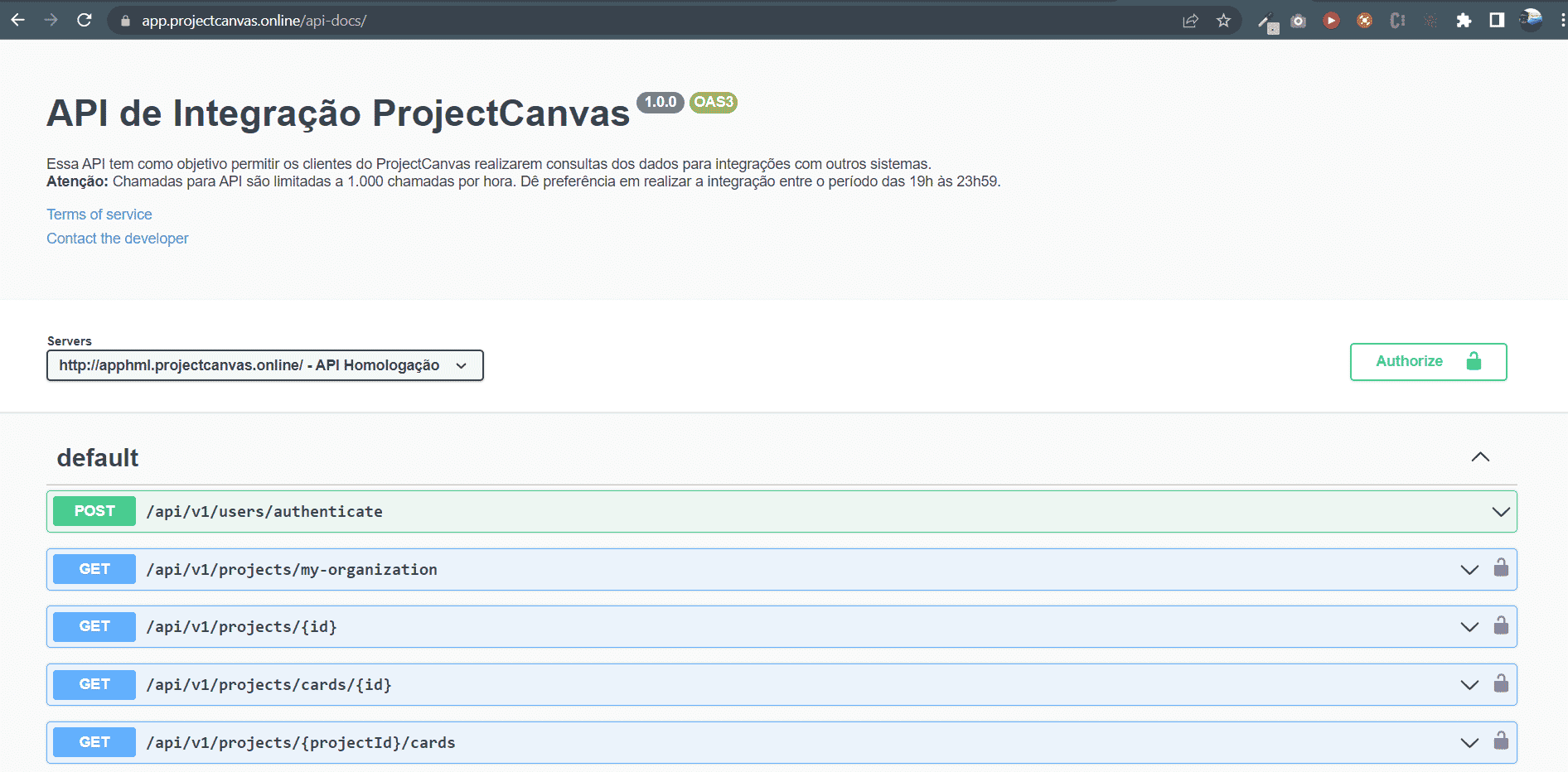This screenshot has width=1568, height=772.
Task: Click the /api/v1/projects/cards/{id} path text
Action: point(269,685)
